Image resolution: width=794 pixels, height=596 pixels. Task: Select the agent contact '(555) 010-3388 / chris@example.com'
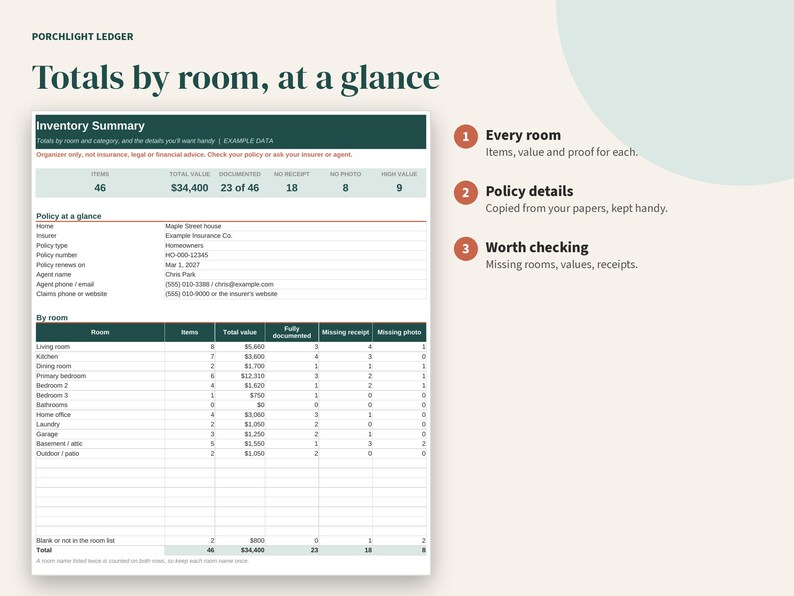click(x=219, y=285)
